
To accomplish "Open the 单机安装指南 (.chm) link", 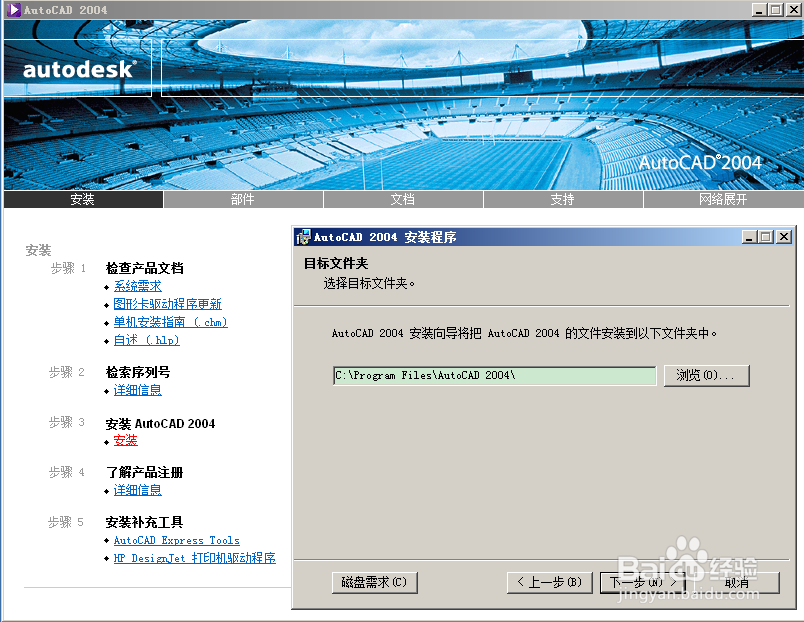I will coord(170,322).
